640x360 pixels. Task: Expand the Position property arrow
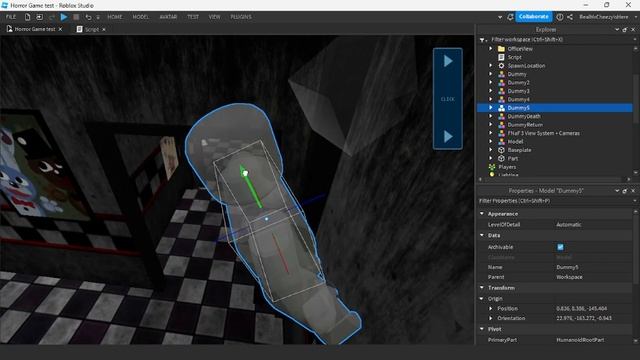(x=491, y=308)
